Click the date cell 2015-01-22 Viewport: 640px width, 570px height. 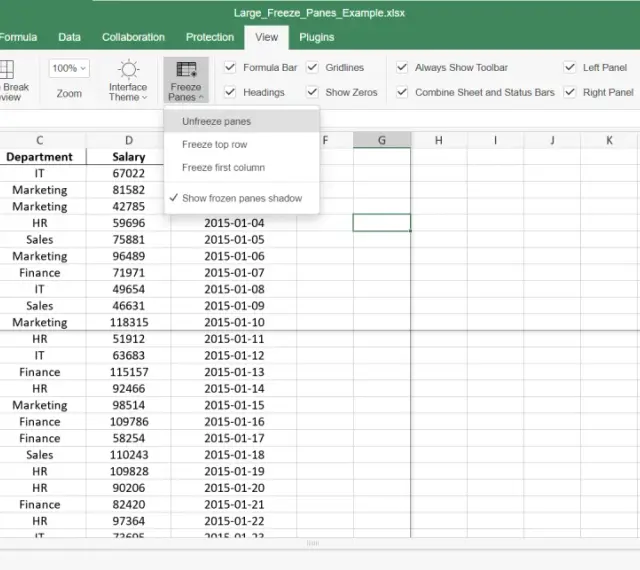click(234, 521)
